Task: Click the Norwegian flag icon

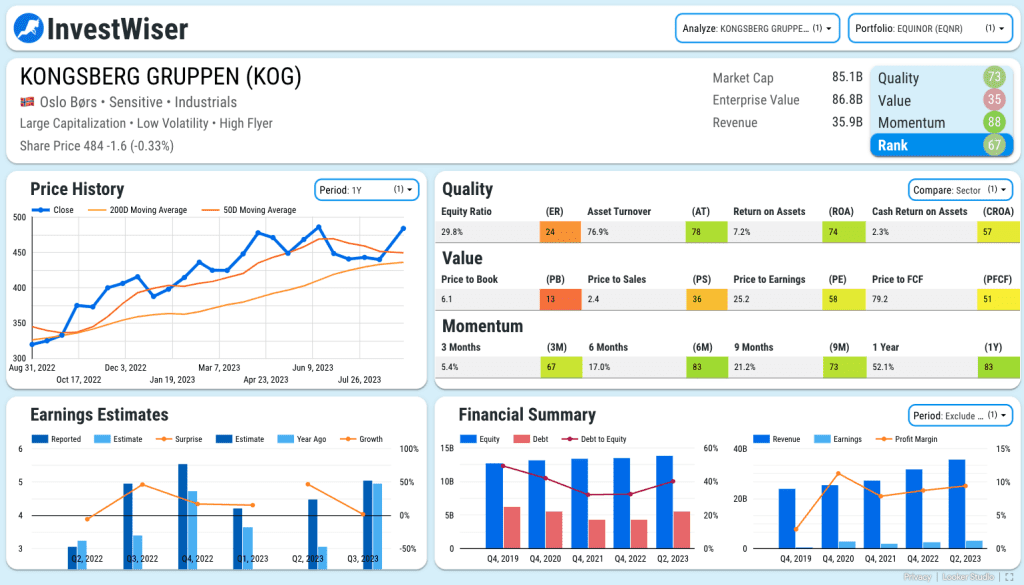Action: [27, 102]
